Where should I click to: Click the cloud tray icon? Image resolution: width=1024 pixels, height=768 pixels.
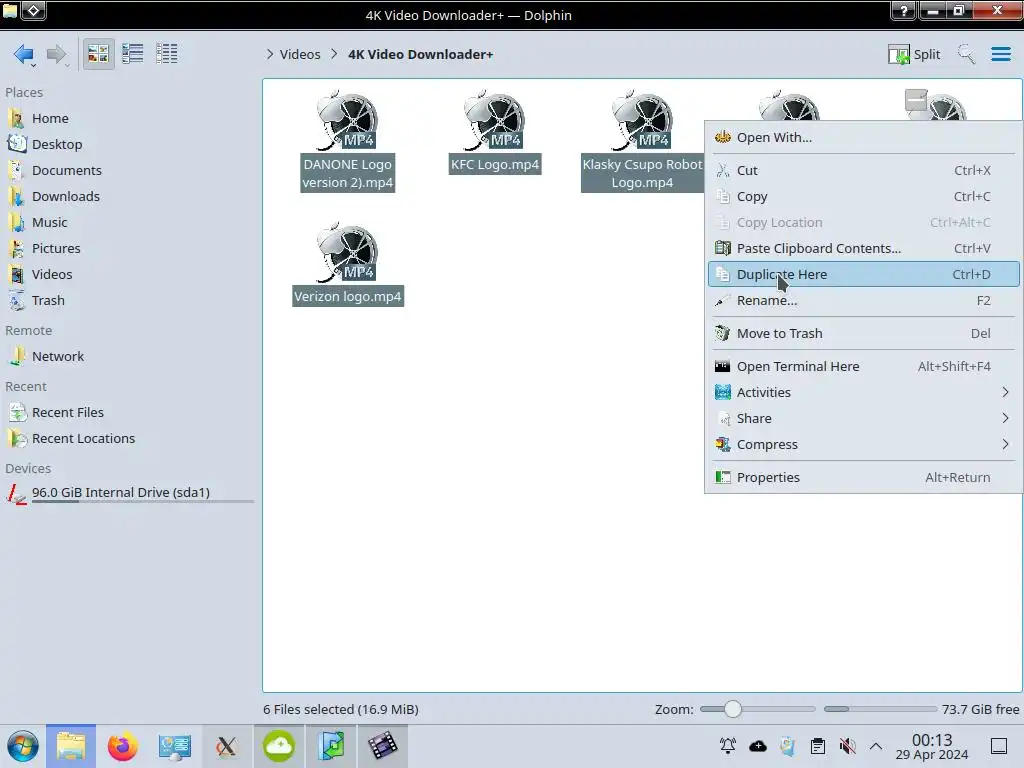click(758, 746)
